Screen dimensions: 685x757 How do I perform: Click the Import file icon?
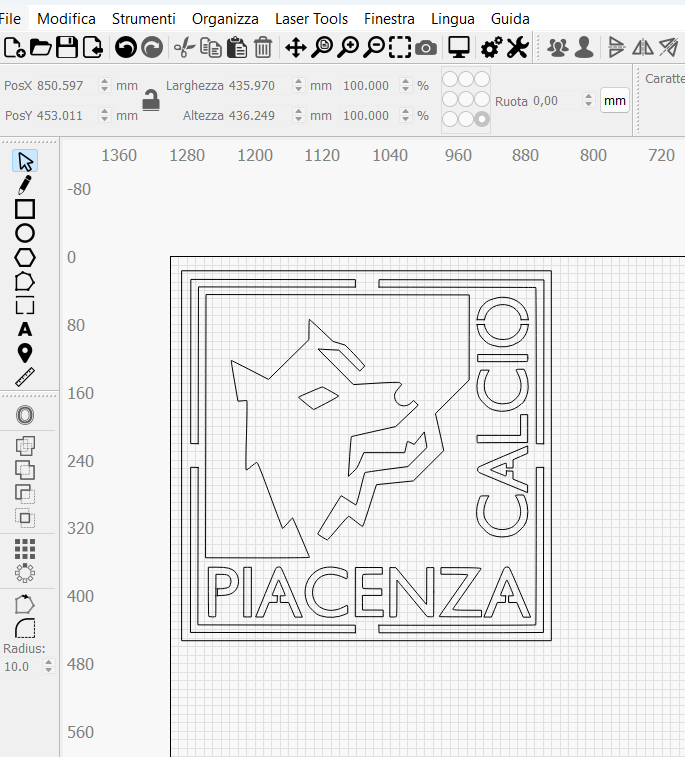point(93,48)
